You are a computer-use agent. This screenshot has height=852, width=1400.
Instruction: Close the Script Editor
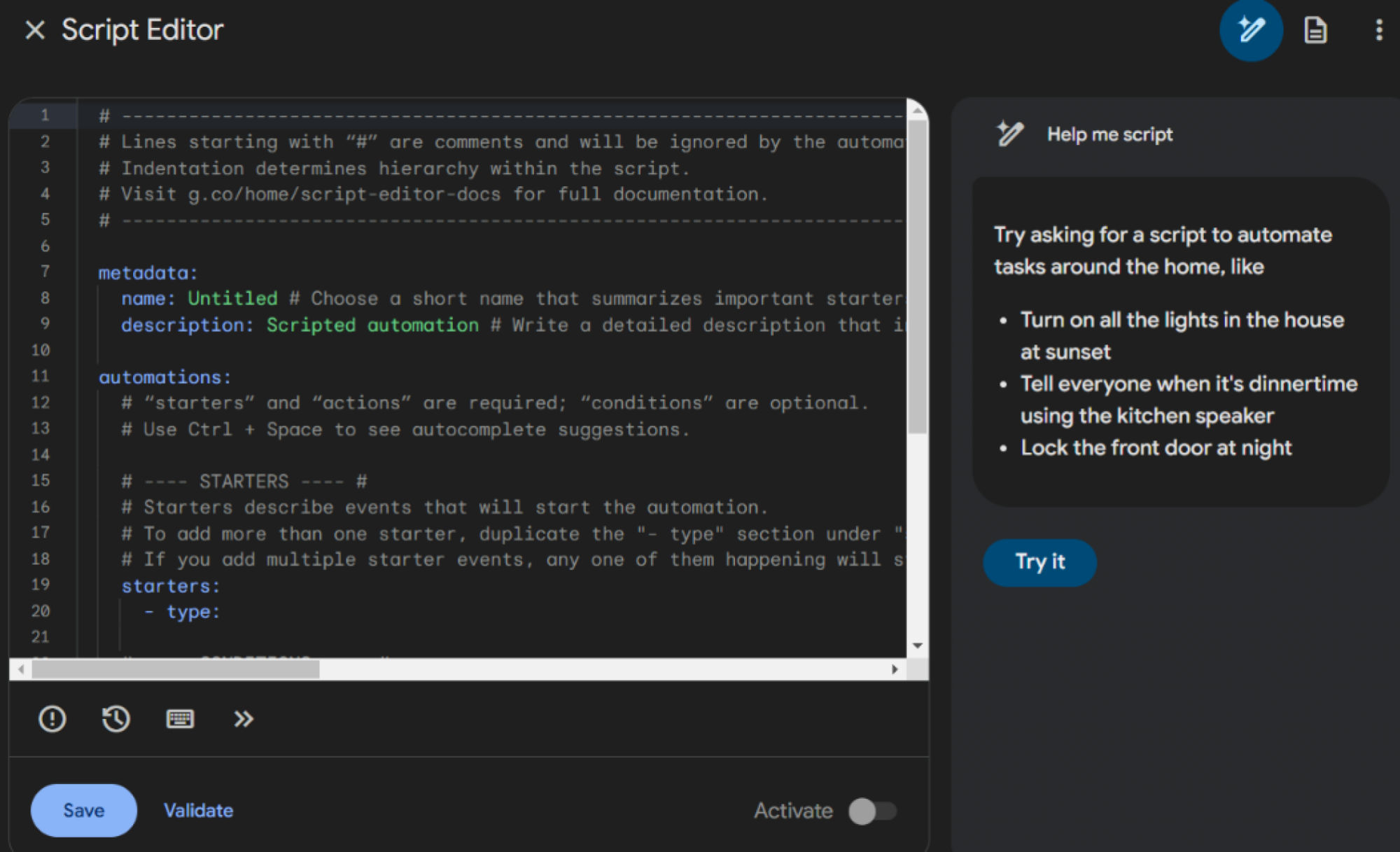(x=34, y=30)
